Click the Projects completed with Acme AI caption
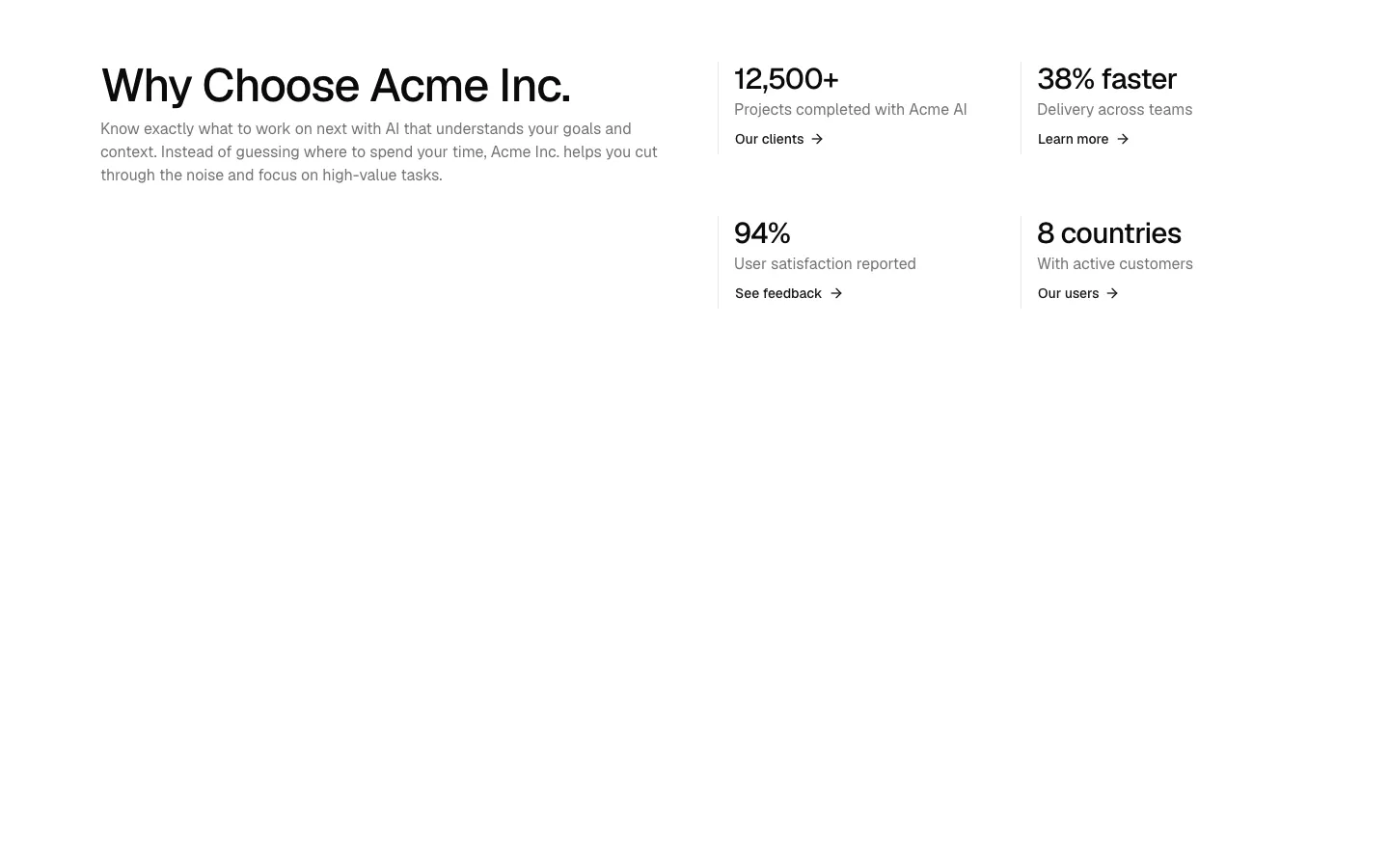Viewport: 1389px width, 868px height. pos(851,110)
